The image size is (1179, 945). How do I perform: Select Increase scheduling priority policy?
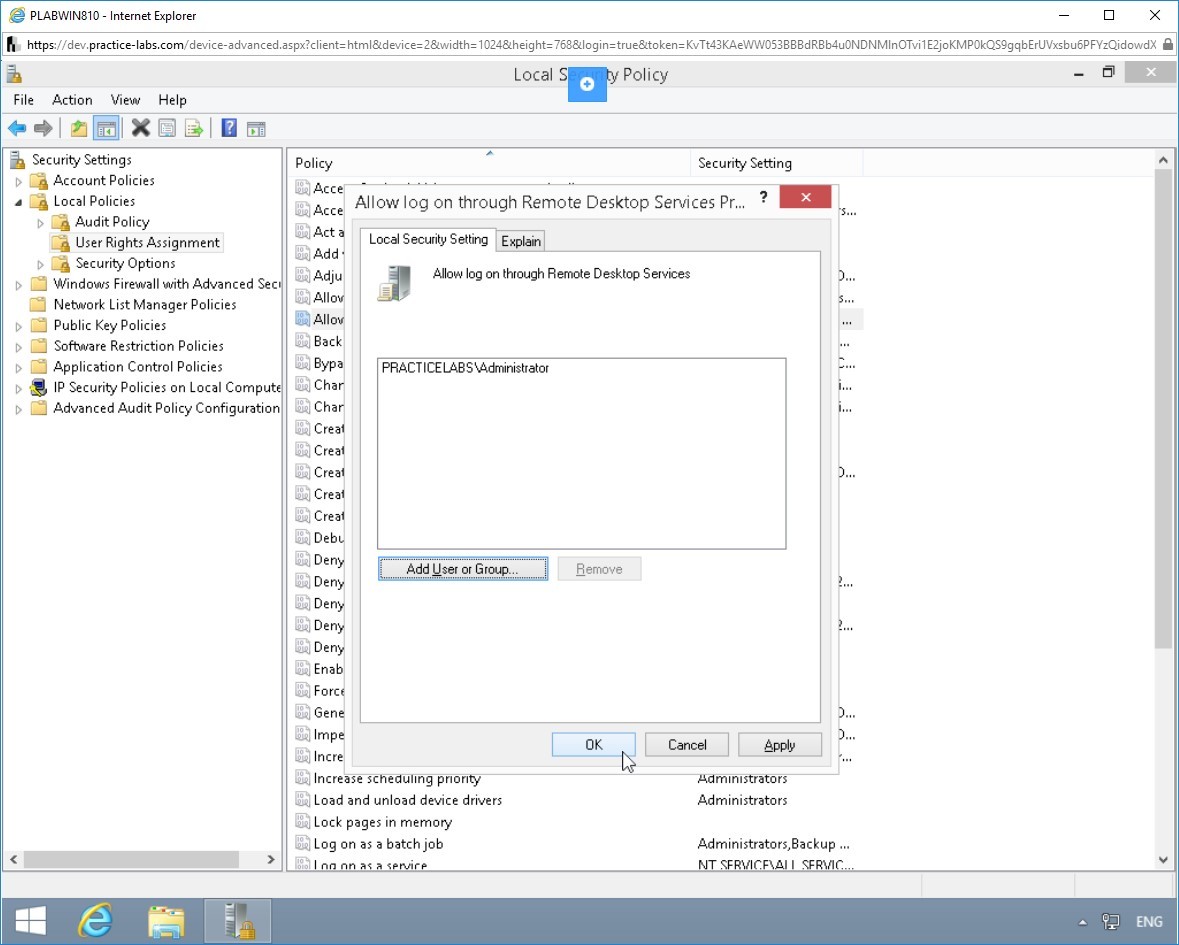point(396,778)
